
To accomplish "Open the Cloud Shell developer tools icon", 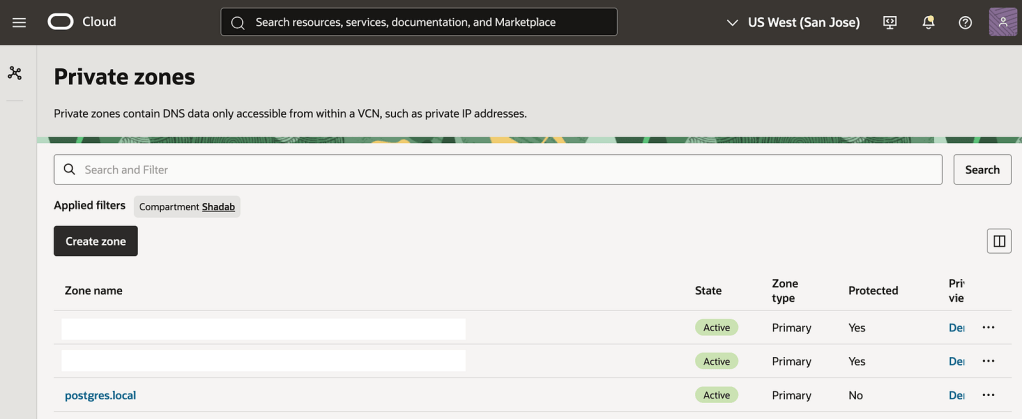I will point(890,22).
